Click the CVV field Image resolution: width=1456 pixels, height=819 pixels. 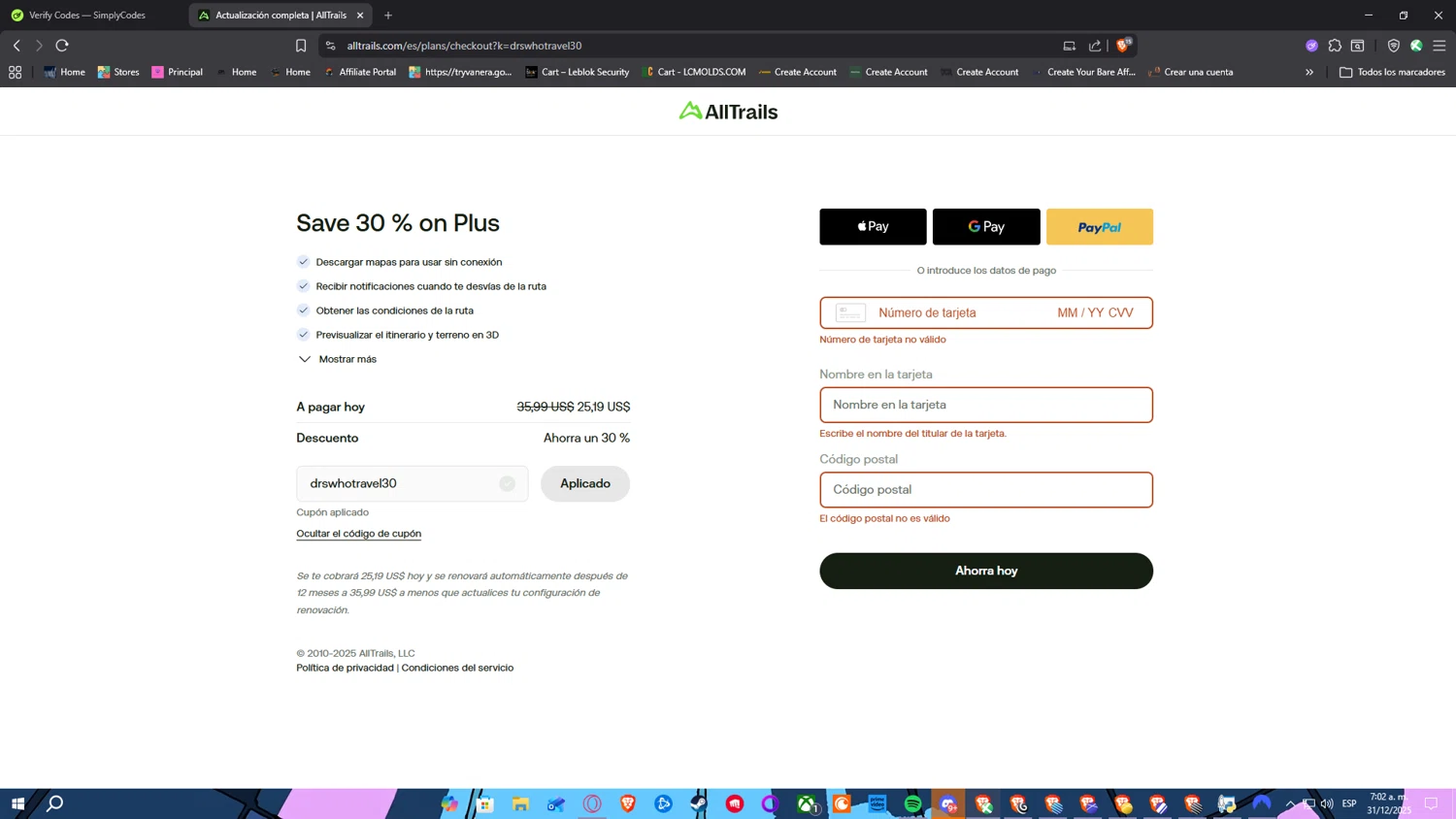pos(1121,312)
